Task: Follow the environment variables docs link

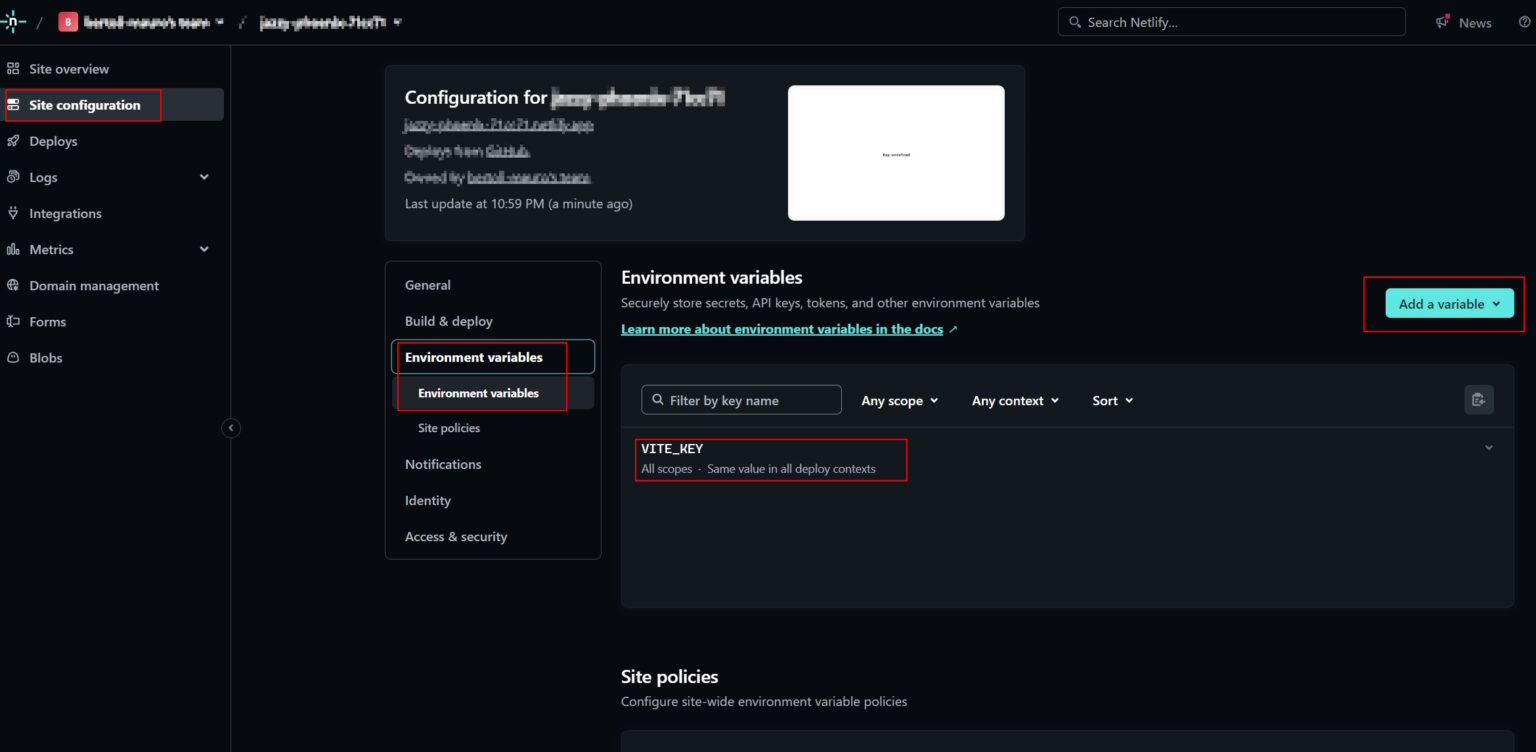Action: 782,329
